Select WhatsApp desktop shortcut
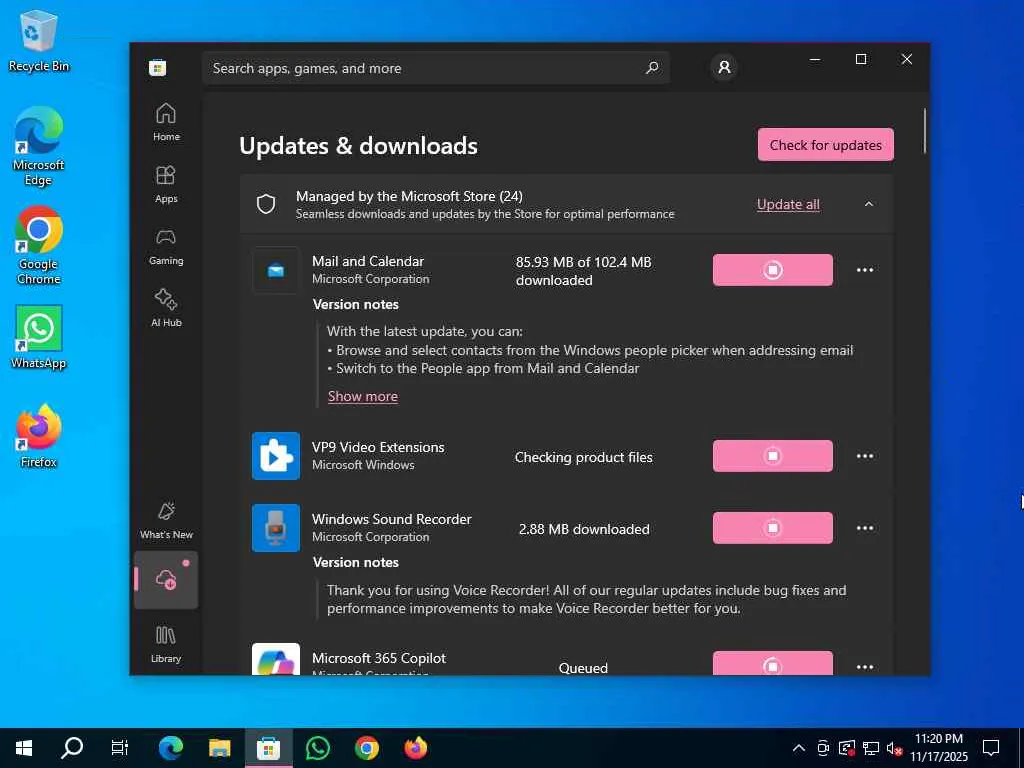 tap(39, 337)
